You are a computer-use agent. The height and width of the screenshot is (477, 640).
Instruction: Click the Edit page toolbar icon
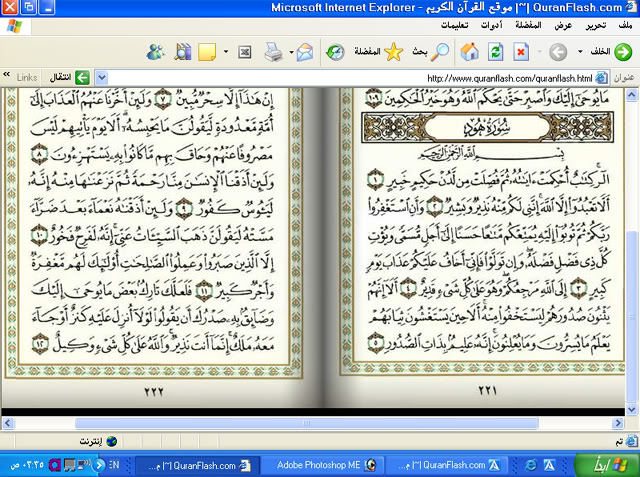coord(244,52)
